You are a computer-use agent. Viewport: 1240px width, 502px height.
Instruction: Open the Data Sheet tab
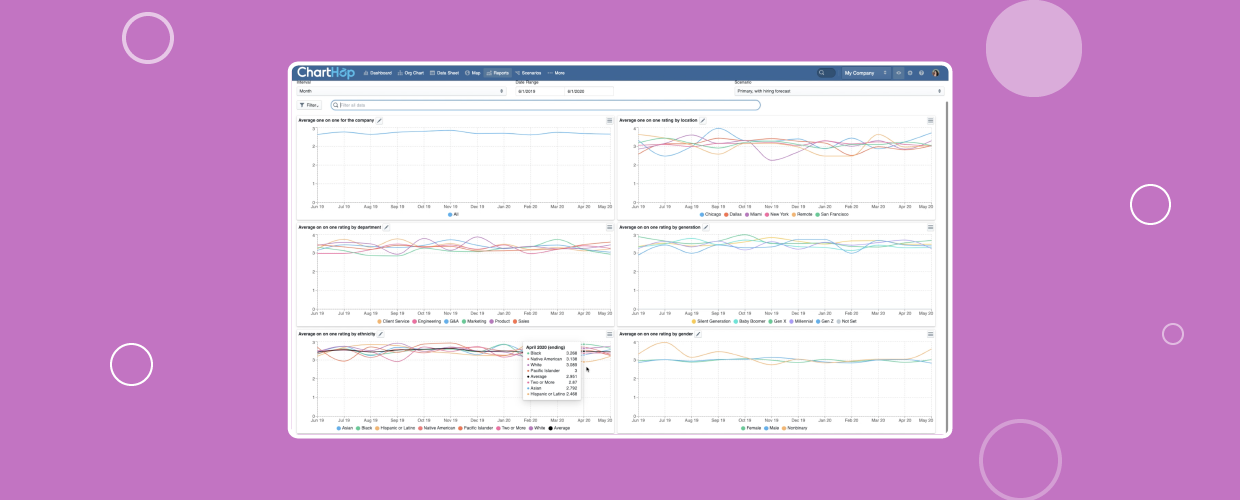point(444,73)
